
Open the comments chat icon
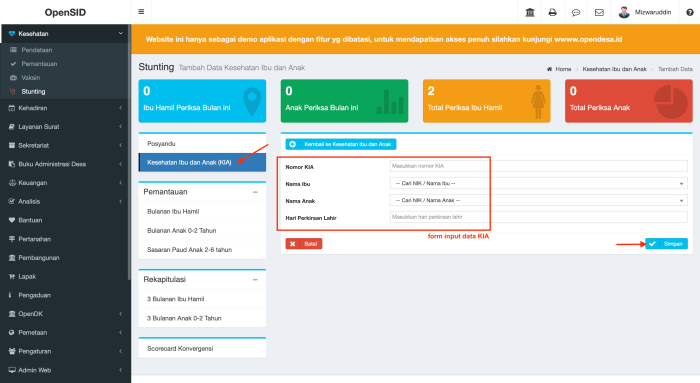576,12
